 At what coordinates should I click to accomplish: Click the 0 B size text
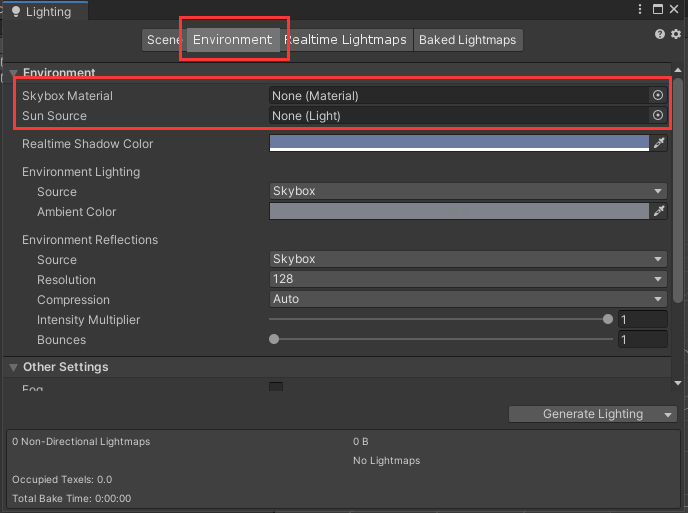coord(361,441)
